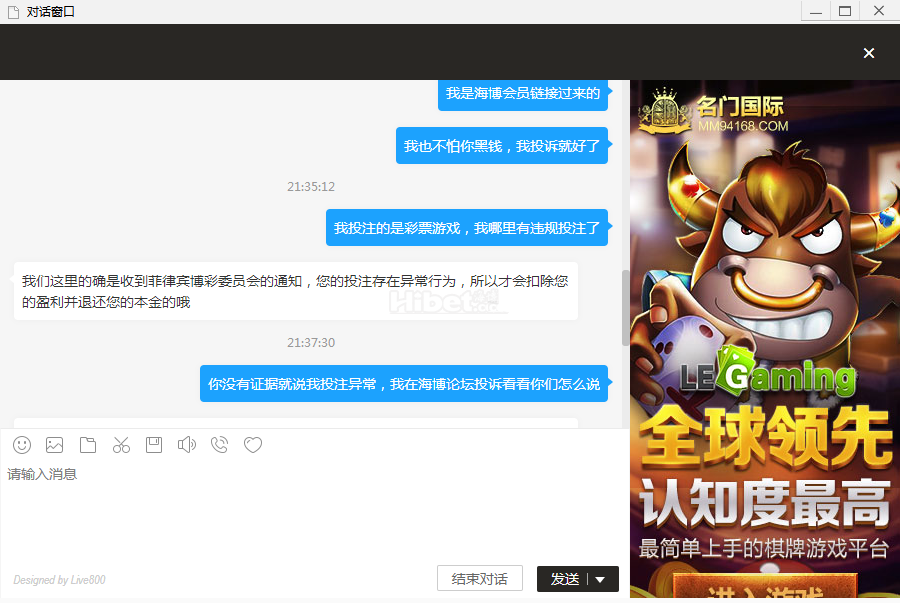Select the scissors screenshot tool

tap(121, 445)
